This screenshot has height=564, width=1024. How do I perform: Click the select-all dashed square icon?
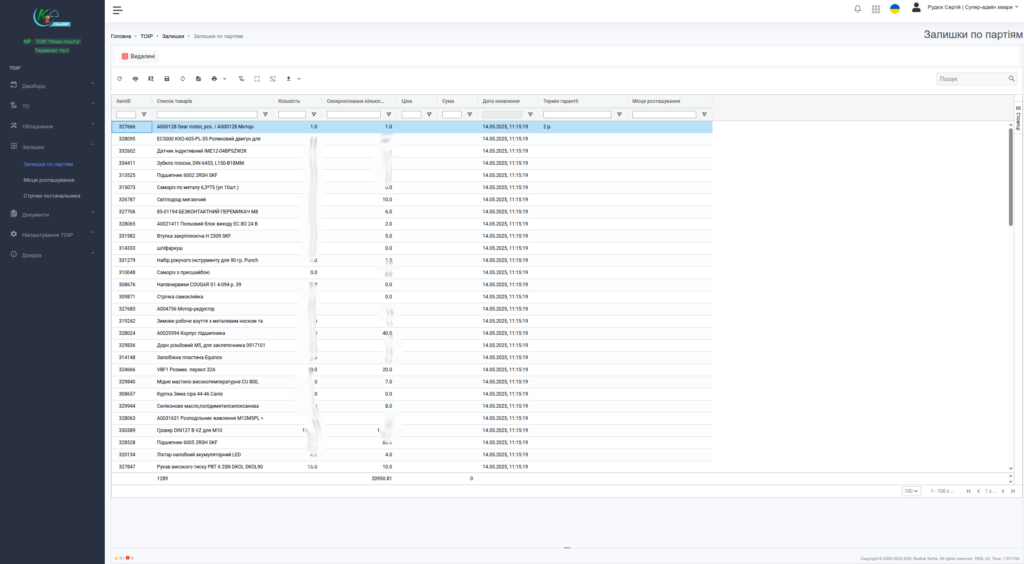coord(257,78)
